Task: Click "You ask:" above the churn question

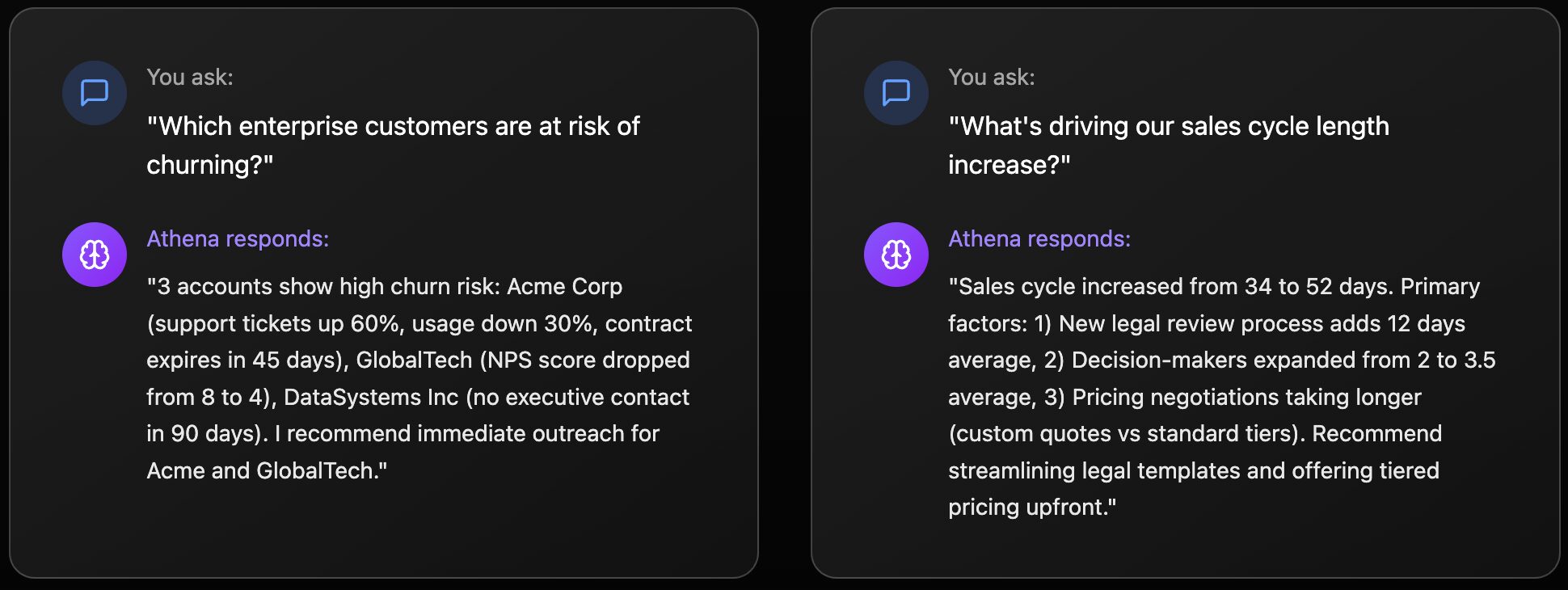Action: (190, 78)
